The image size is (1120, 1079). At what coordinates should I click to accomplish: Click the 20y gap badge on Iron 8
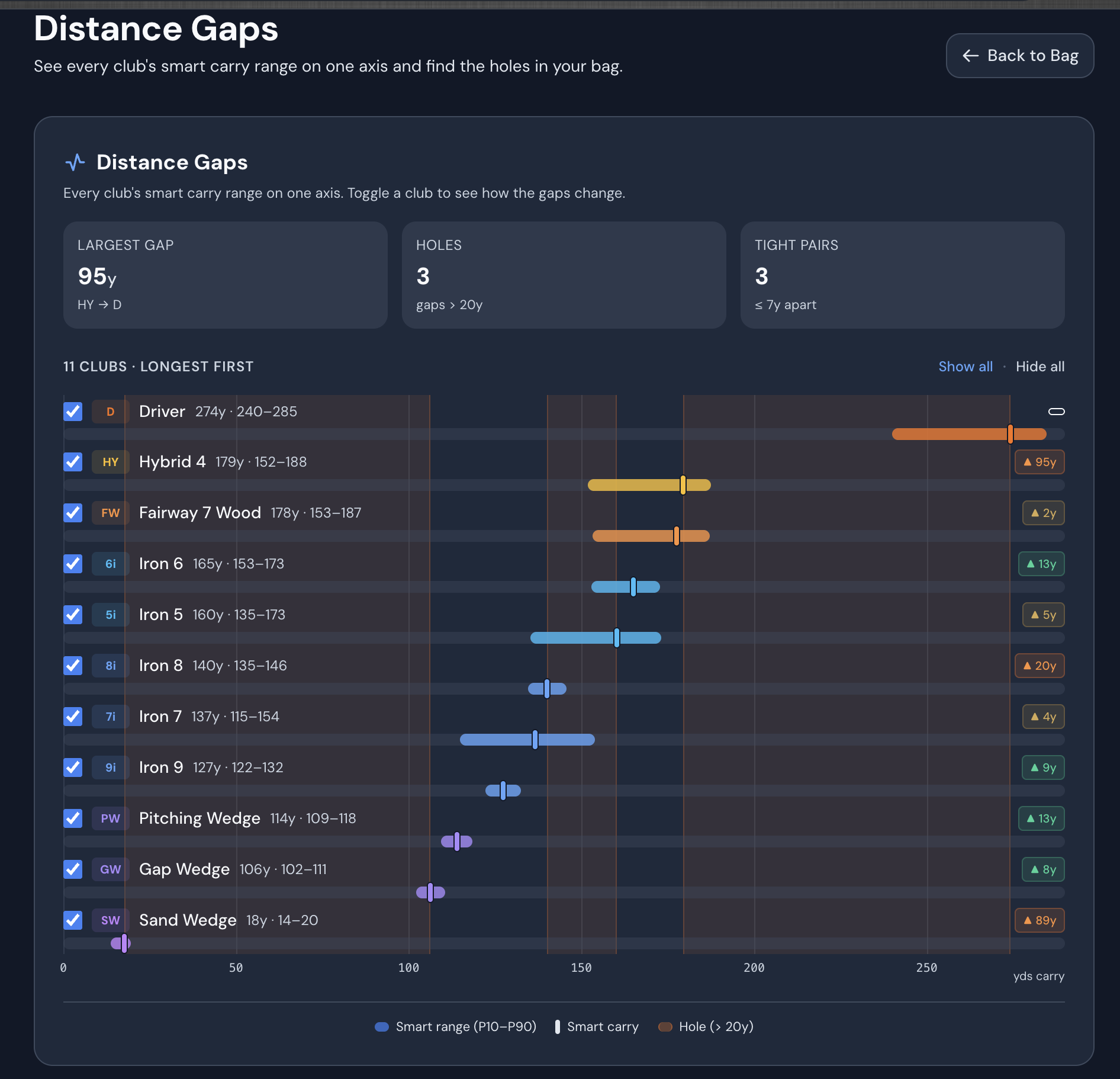click(1039, 666)
